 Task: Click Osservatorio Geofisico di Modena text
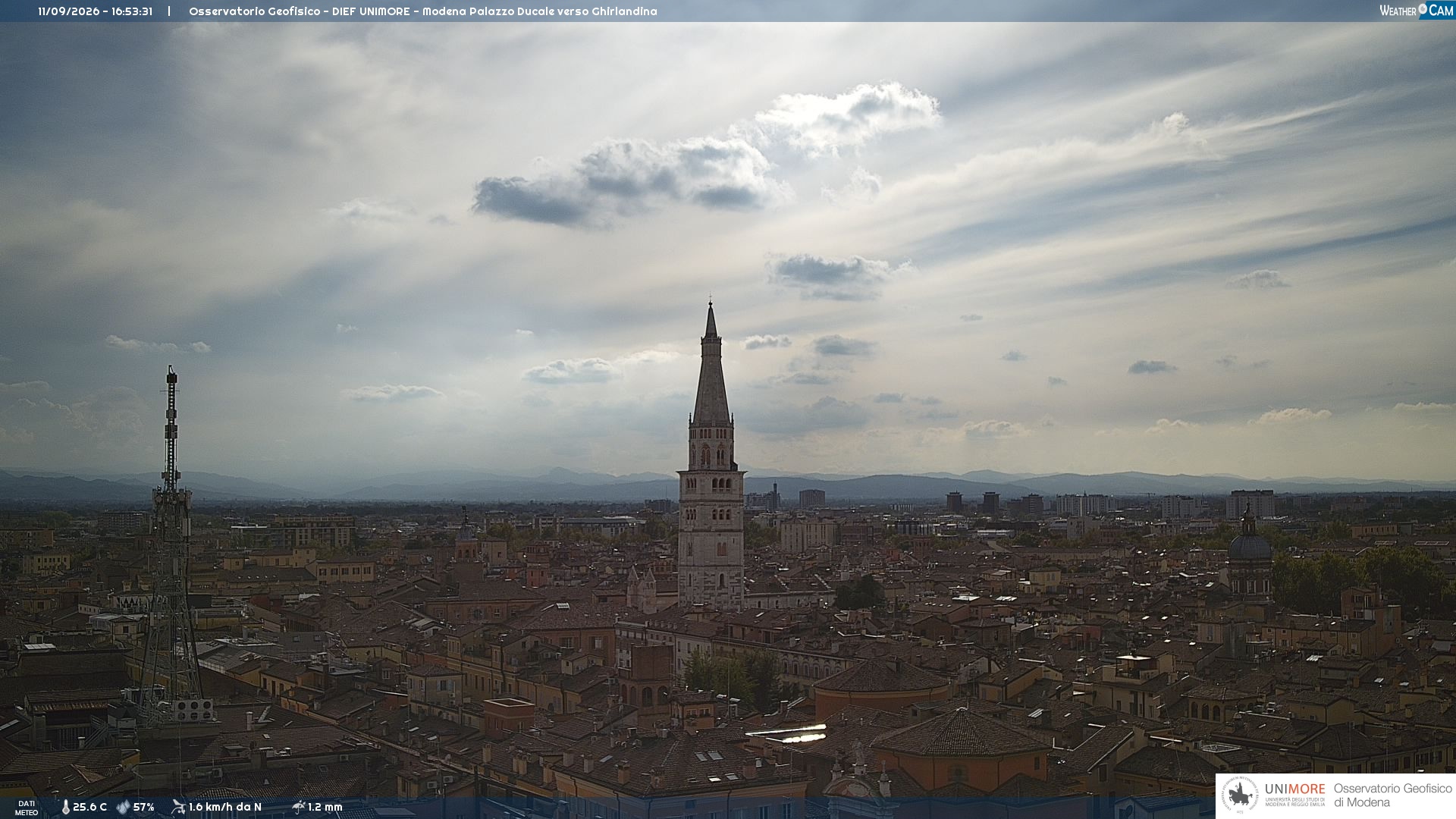tap(1392, 795)
